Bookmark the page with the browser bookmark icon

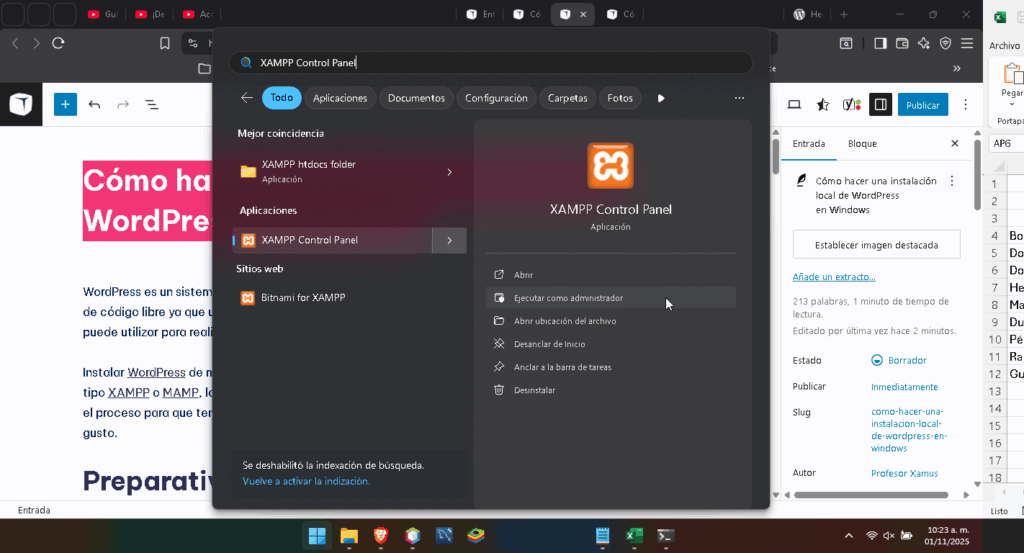[x=165, y=43]
